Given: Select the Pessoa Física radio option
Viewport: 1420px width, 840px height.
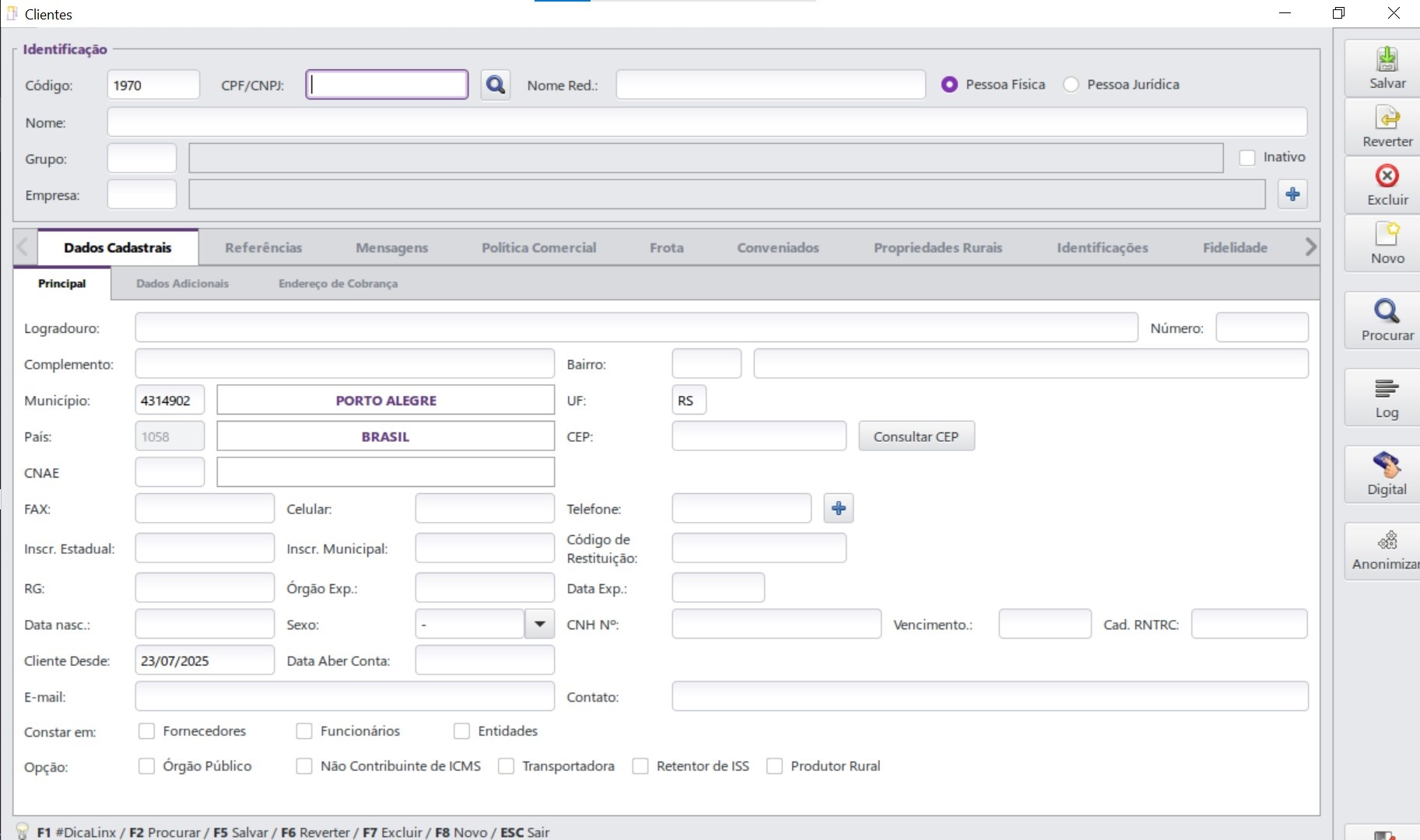Looking at the screenshot, I should pyautogui.click(x=949, y=85).
